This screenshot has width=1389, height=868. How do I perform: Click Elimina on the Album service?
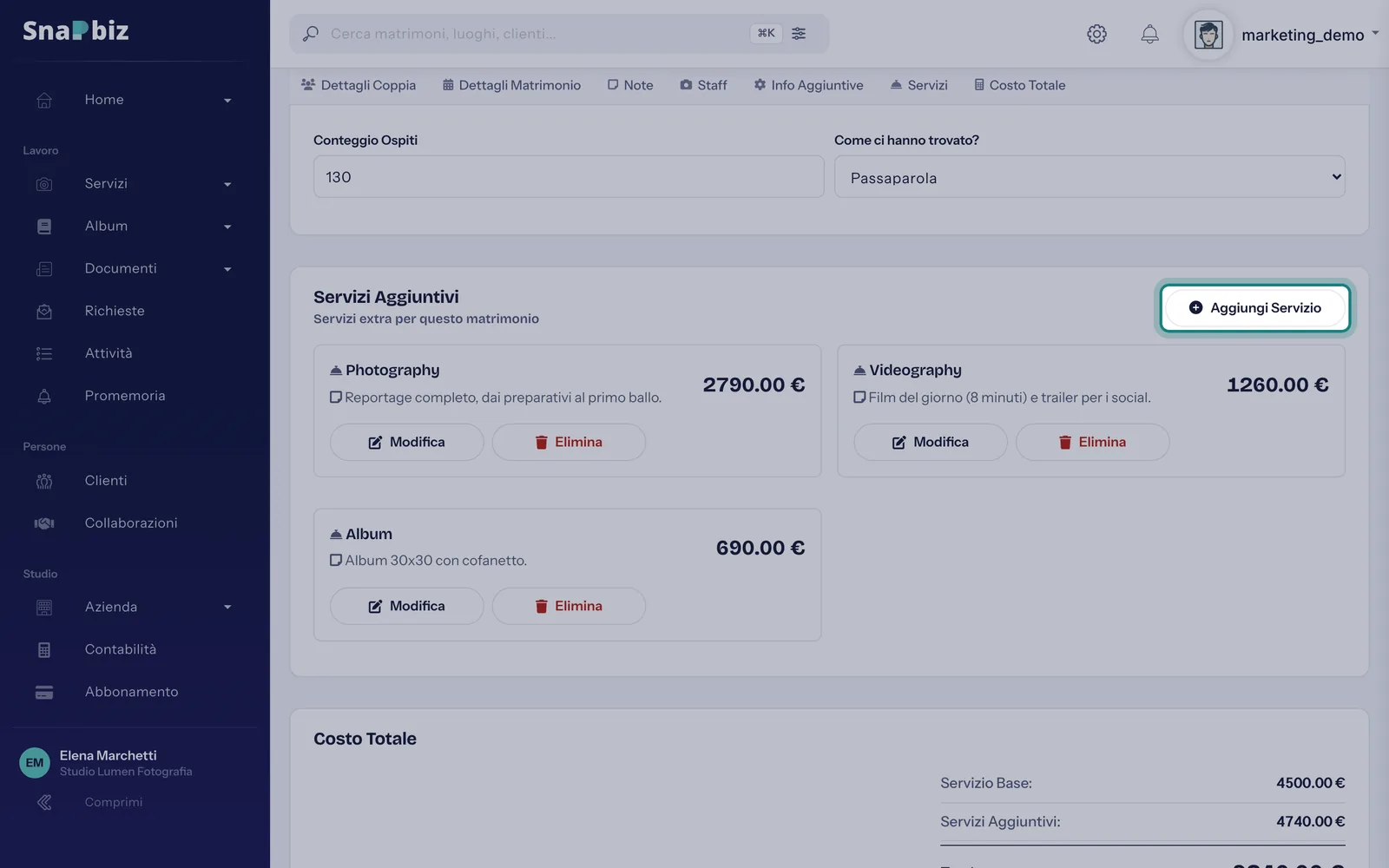point(569,606)
